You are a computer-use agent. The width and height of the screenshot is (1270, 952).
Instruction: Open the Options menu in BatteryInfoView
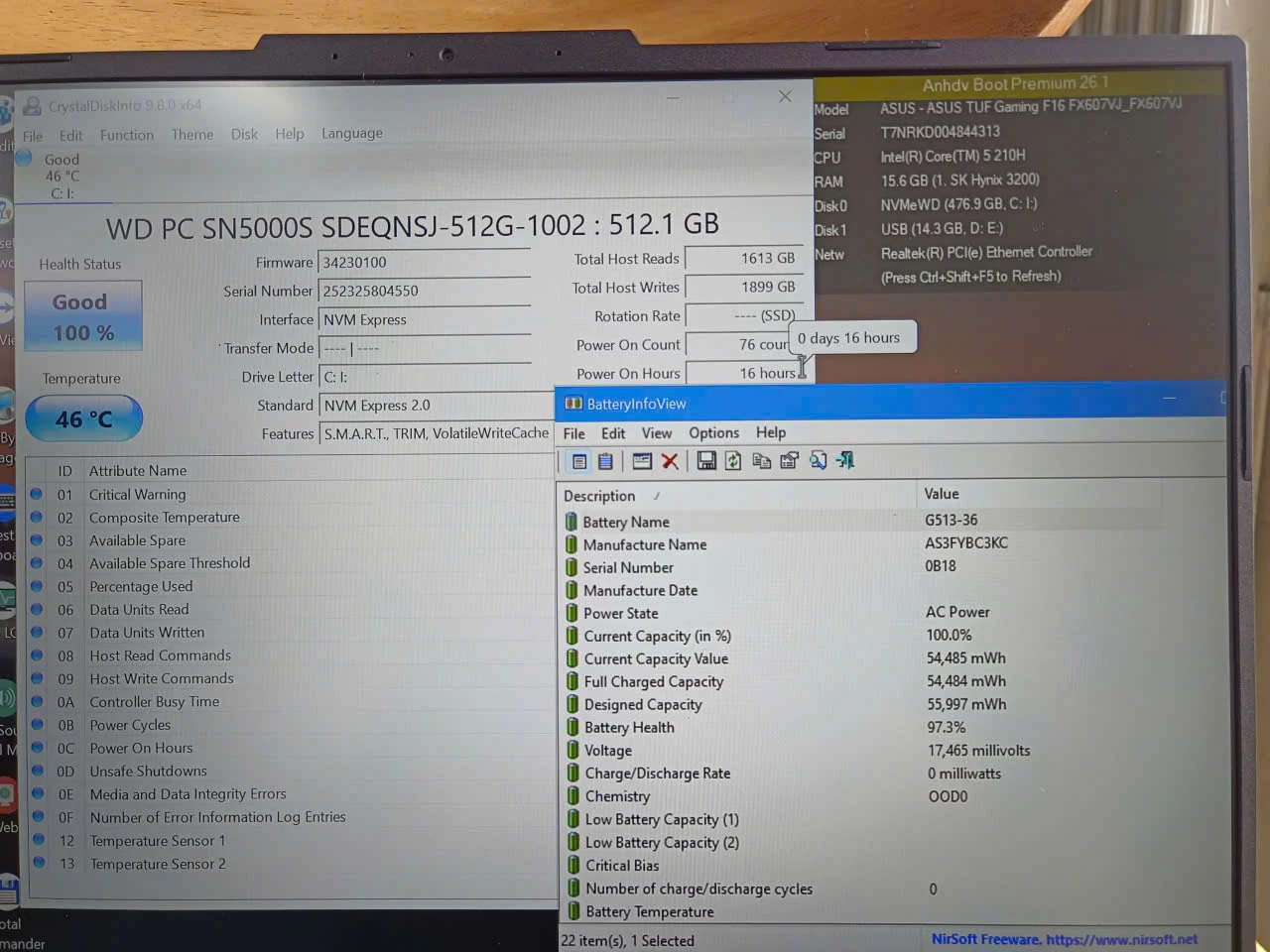[x=714, y=432]
